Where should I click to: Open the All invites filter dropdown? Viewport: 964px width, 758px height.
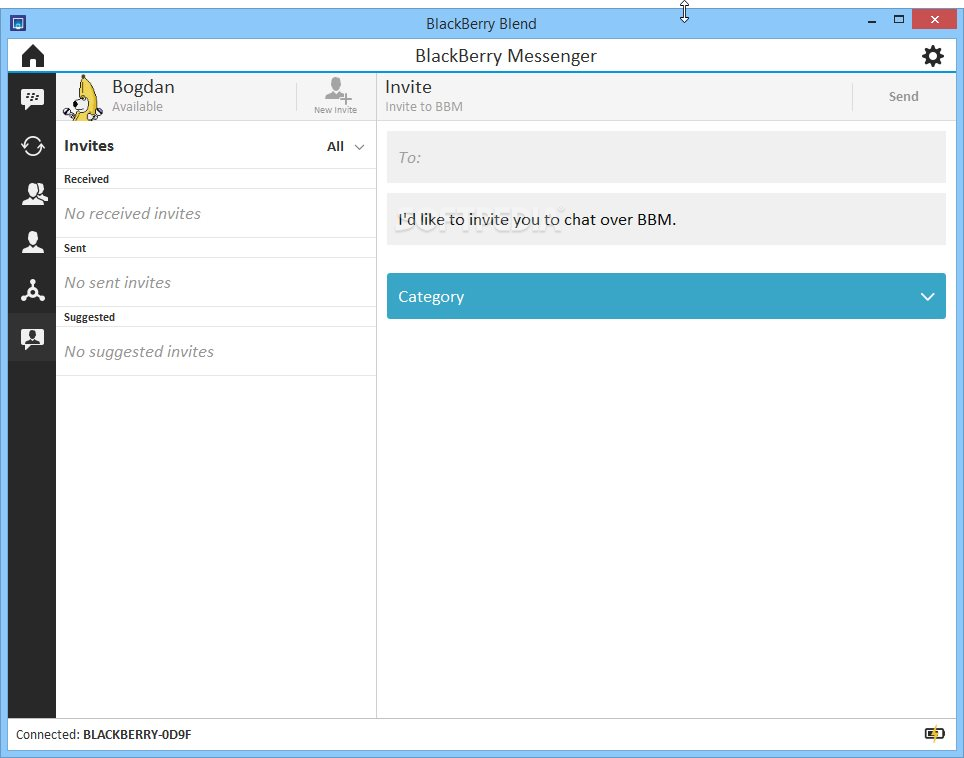tap(345, 146)
